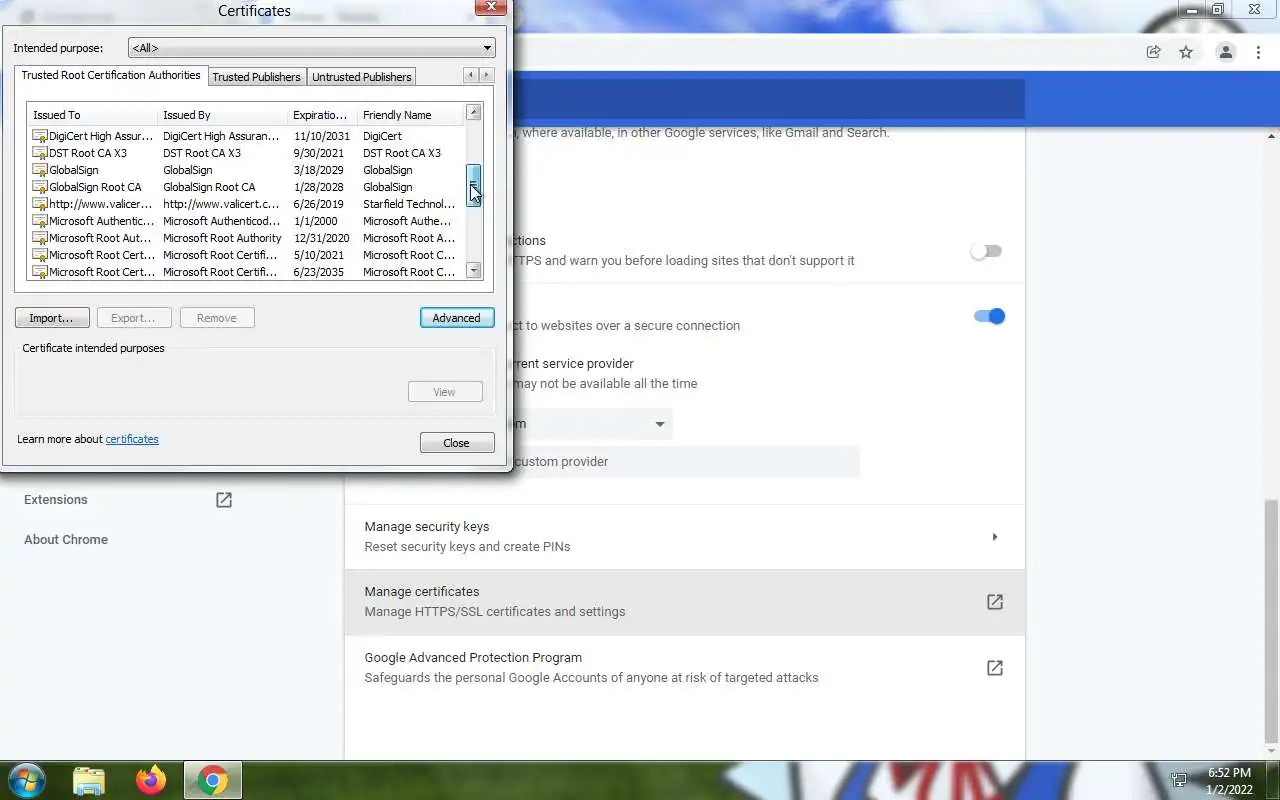This screenshot has width=1280, height=800.
Task: Open File Explorer from the taskbar
Action: pos(89,780)
